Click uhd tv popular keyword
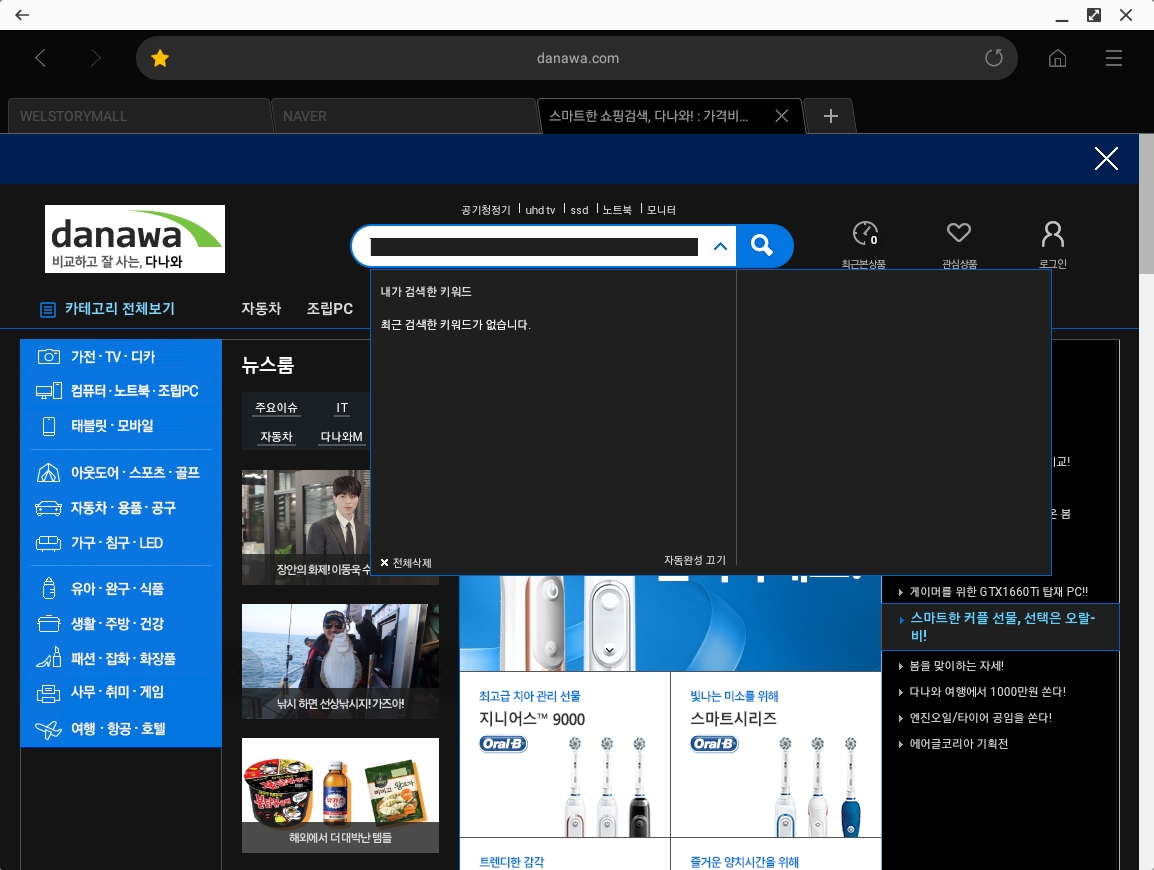1154x870 pixels. click(540, 210)
